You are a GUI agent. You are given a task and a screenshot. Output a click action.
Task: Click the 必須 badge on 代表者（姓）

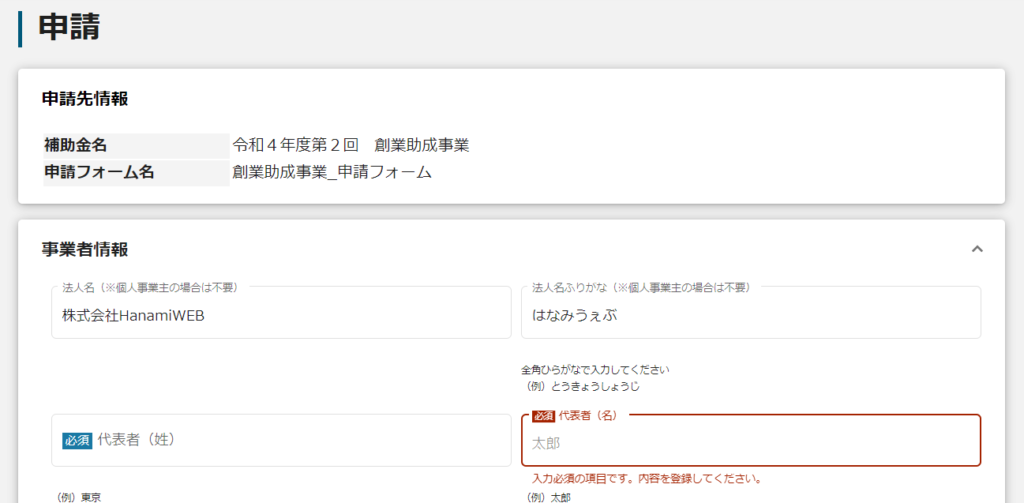click(x=77, y=440)
